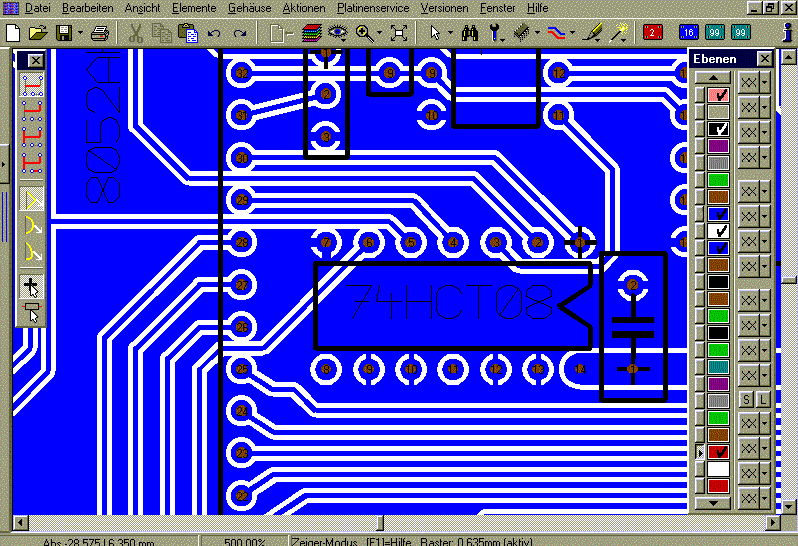Click the zoom-to-fit frame icon

tap(398, 33)
